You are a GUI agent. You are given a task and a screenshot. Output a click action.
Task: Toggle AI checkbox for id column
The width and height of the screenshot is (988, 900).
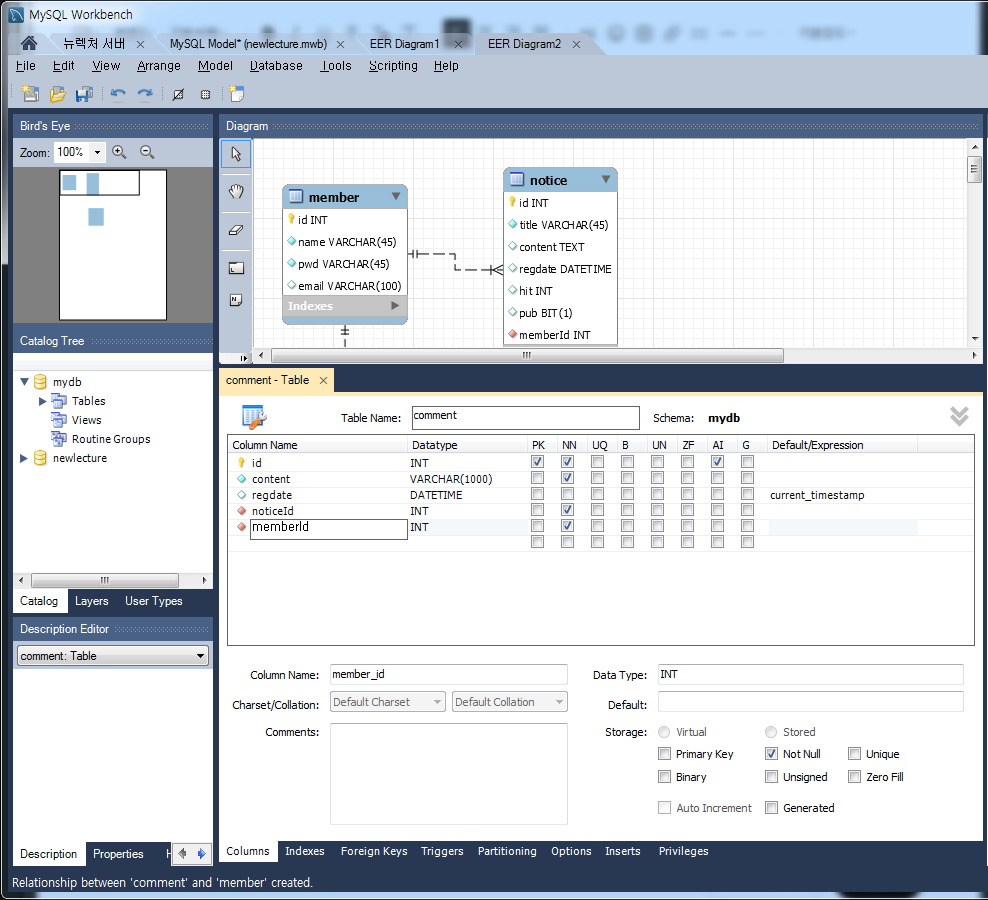pos(717,462)
